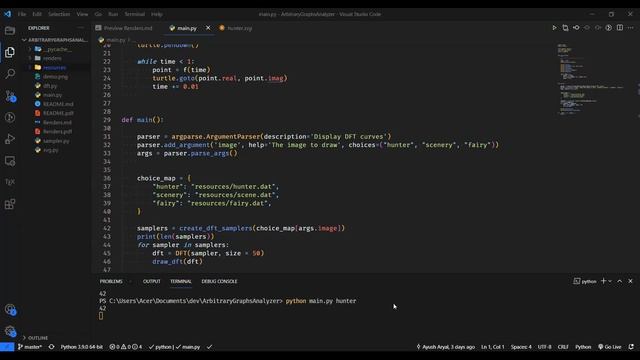Click the UTF-8 encoding indicator
Viewport: 640px width, 360px height.
(x=544, y=347)
